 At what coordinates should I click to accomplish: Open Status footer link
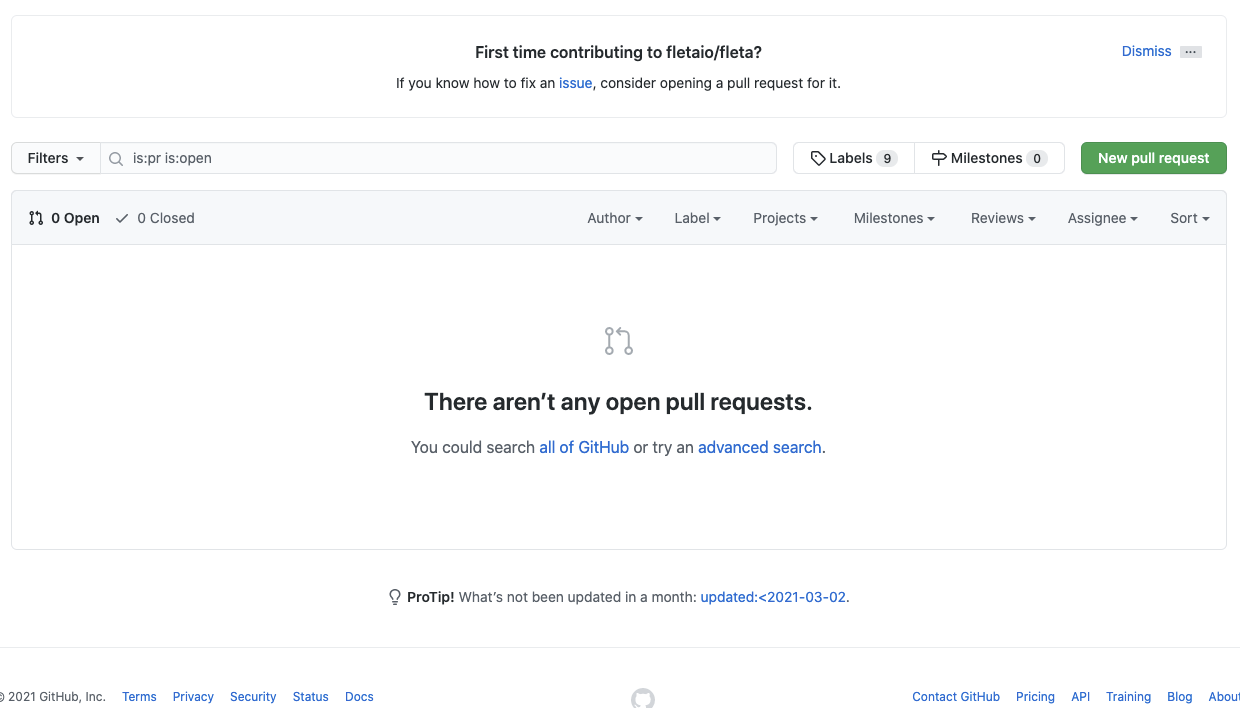tap(311, 697)
